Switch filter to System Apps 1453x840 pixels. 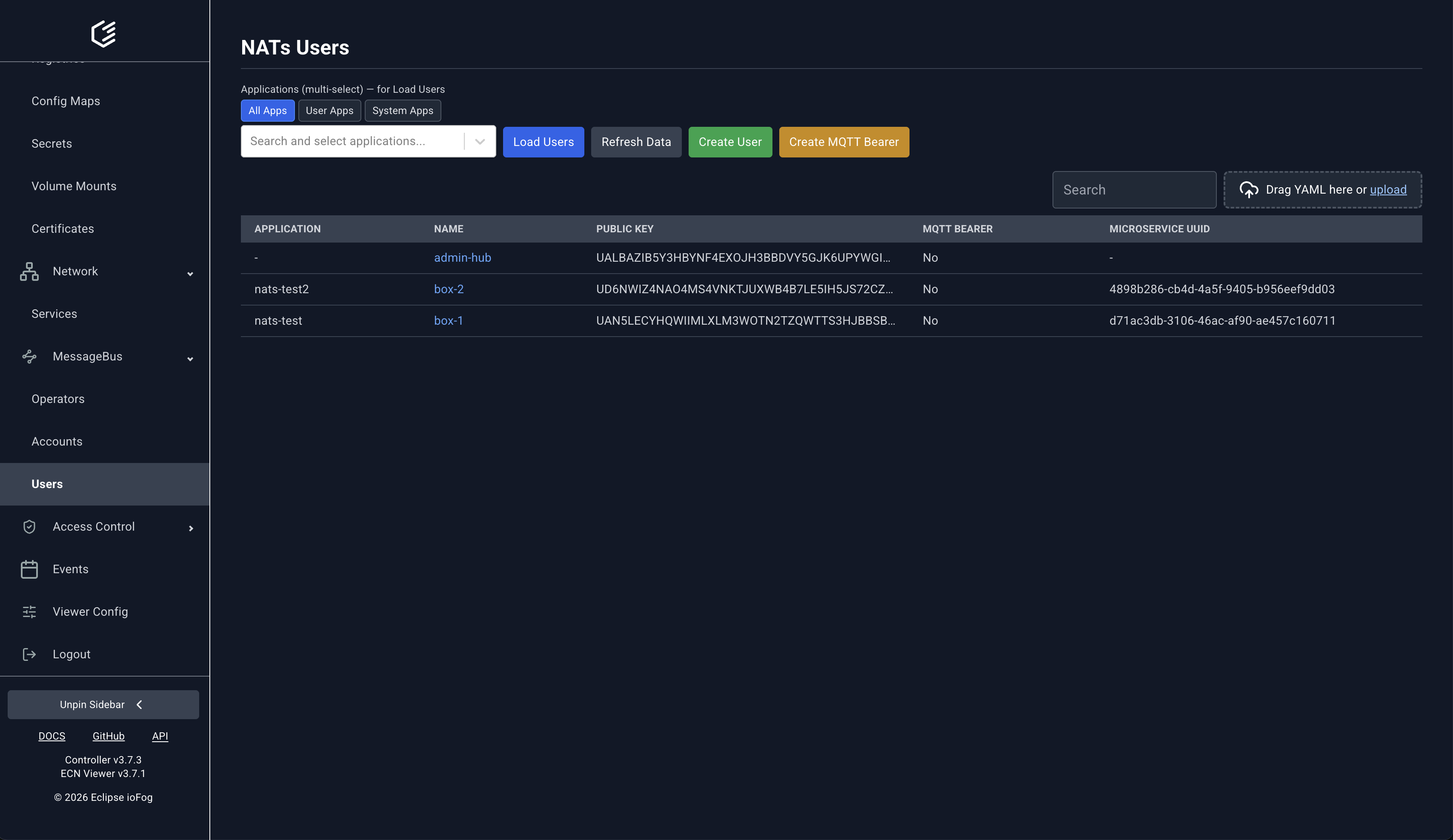(x=403, y=111)
